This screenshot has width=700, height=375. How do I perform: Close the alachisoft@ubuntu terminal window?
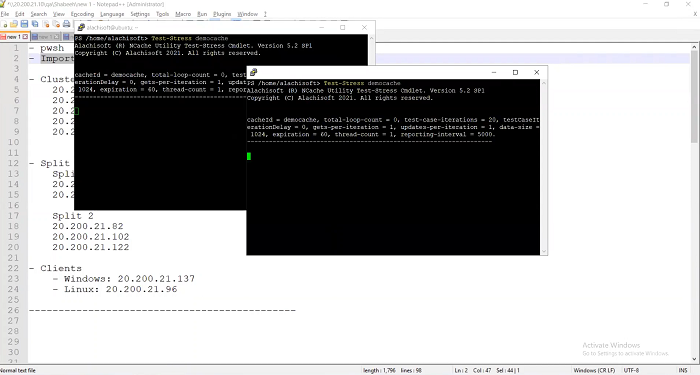point(364,27)
